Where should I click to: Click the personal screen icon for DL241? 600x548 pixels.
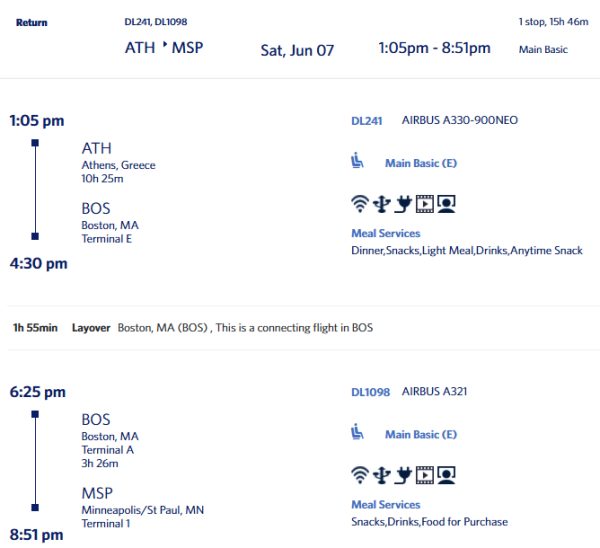[446, 204]
